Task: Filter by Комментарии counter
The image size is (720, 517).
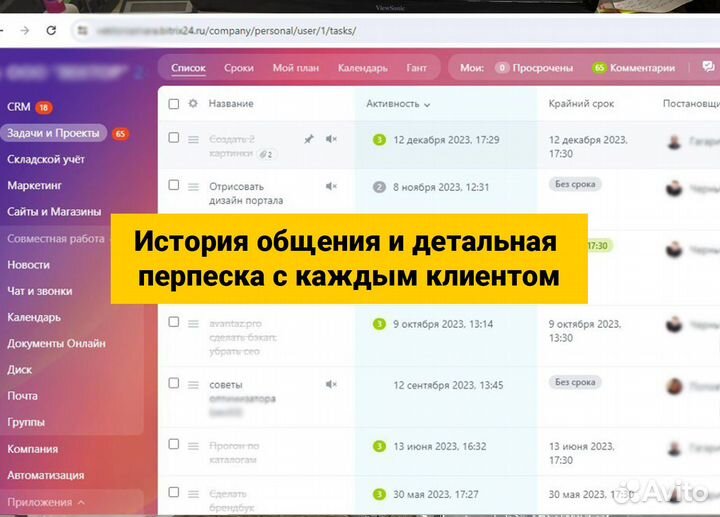Action: [x=634, y=68]
